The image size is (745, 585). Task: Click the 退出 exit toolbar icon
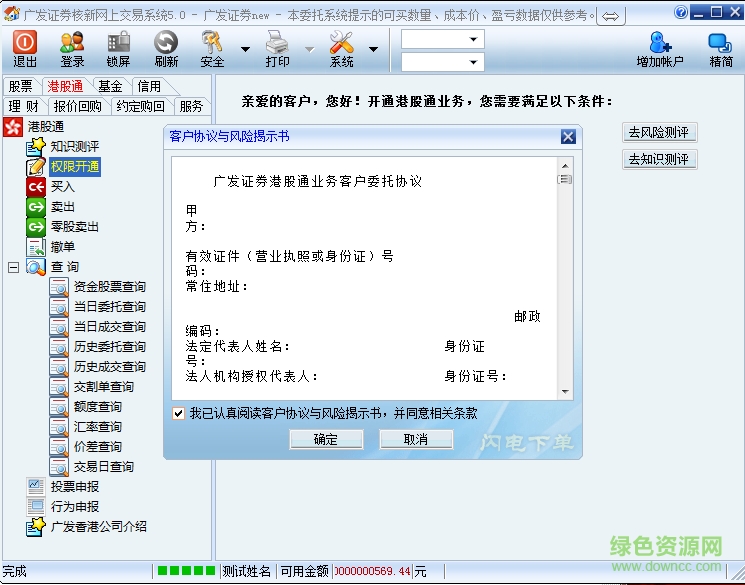click(x=25, y=42)
